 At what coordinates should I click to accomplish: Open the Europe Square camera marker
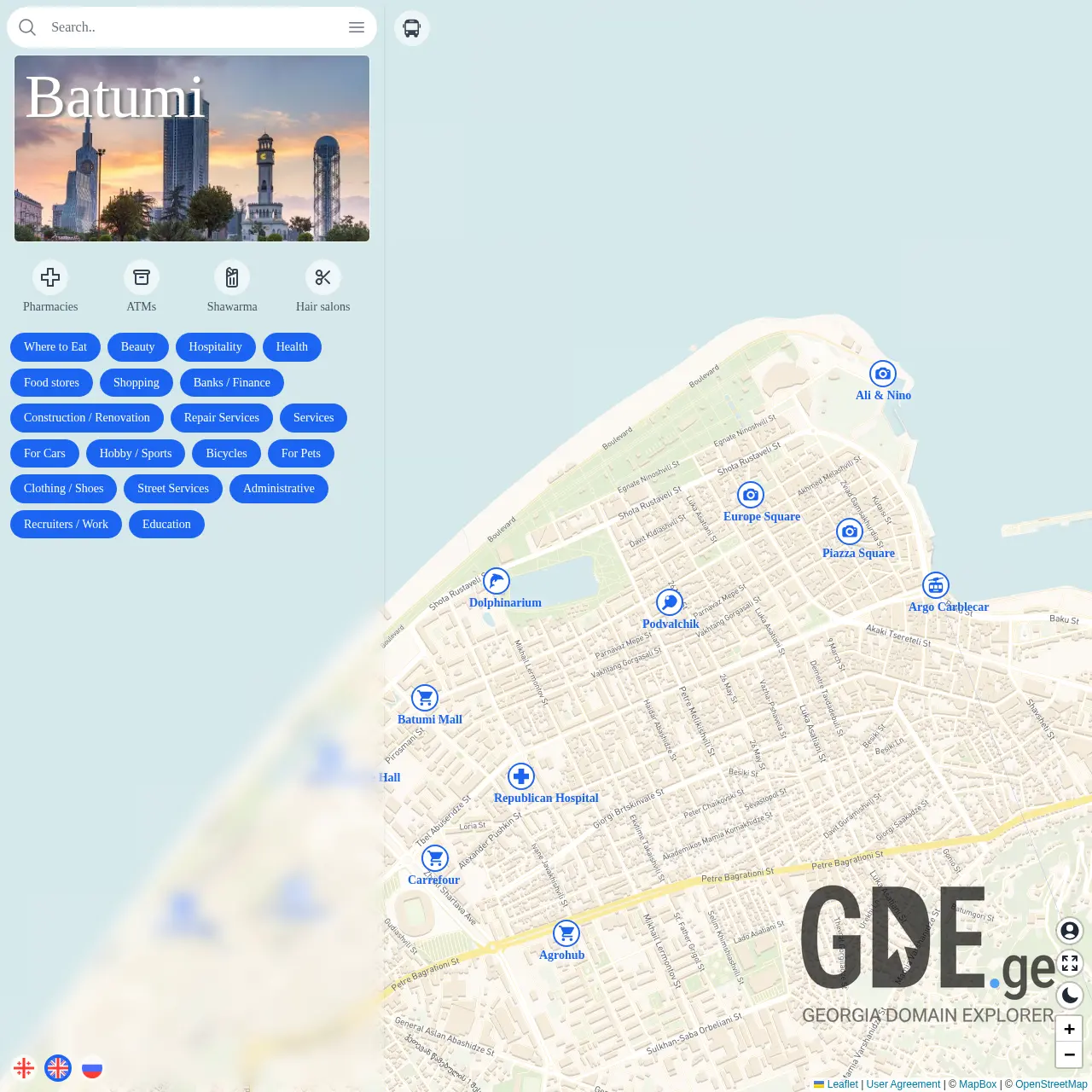tap(750, 495)
